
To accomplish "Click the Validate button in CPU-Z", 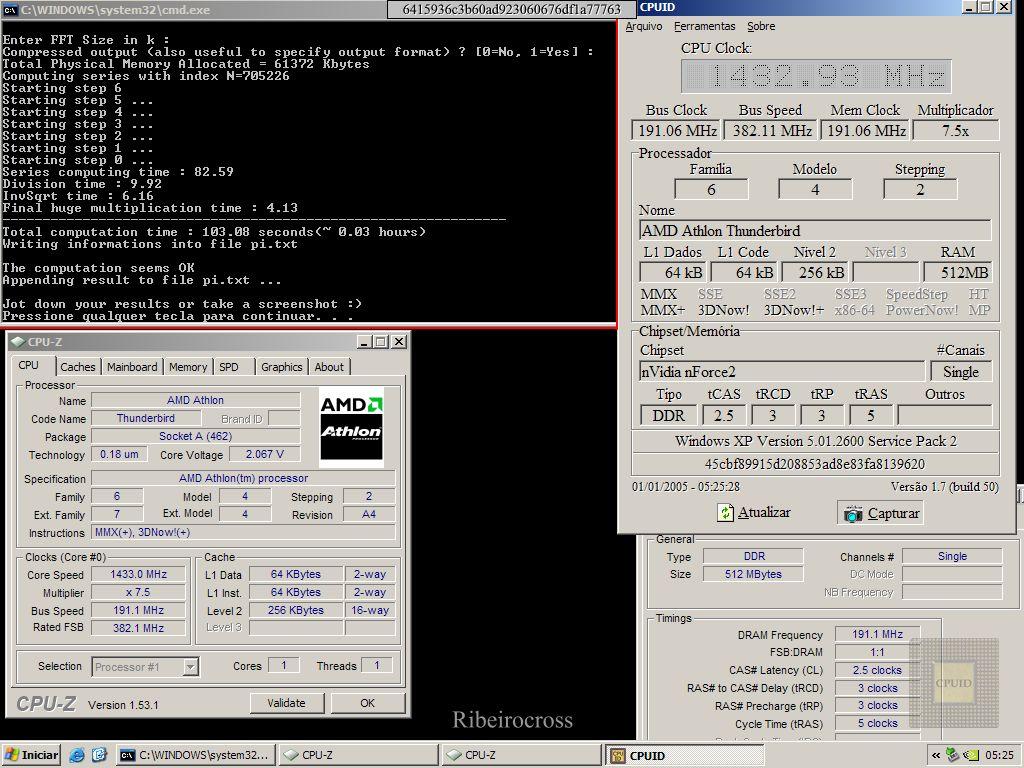I will click(x=286, y=703).
